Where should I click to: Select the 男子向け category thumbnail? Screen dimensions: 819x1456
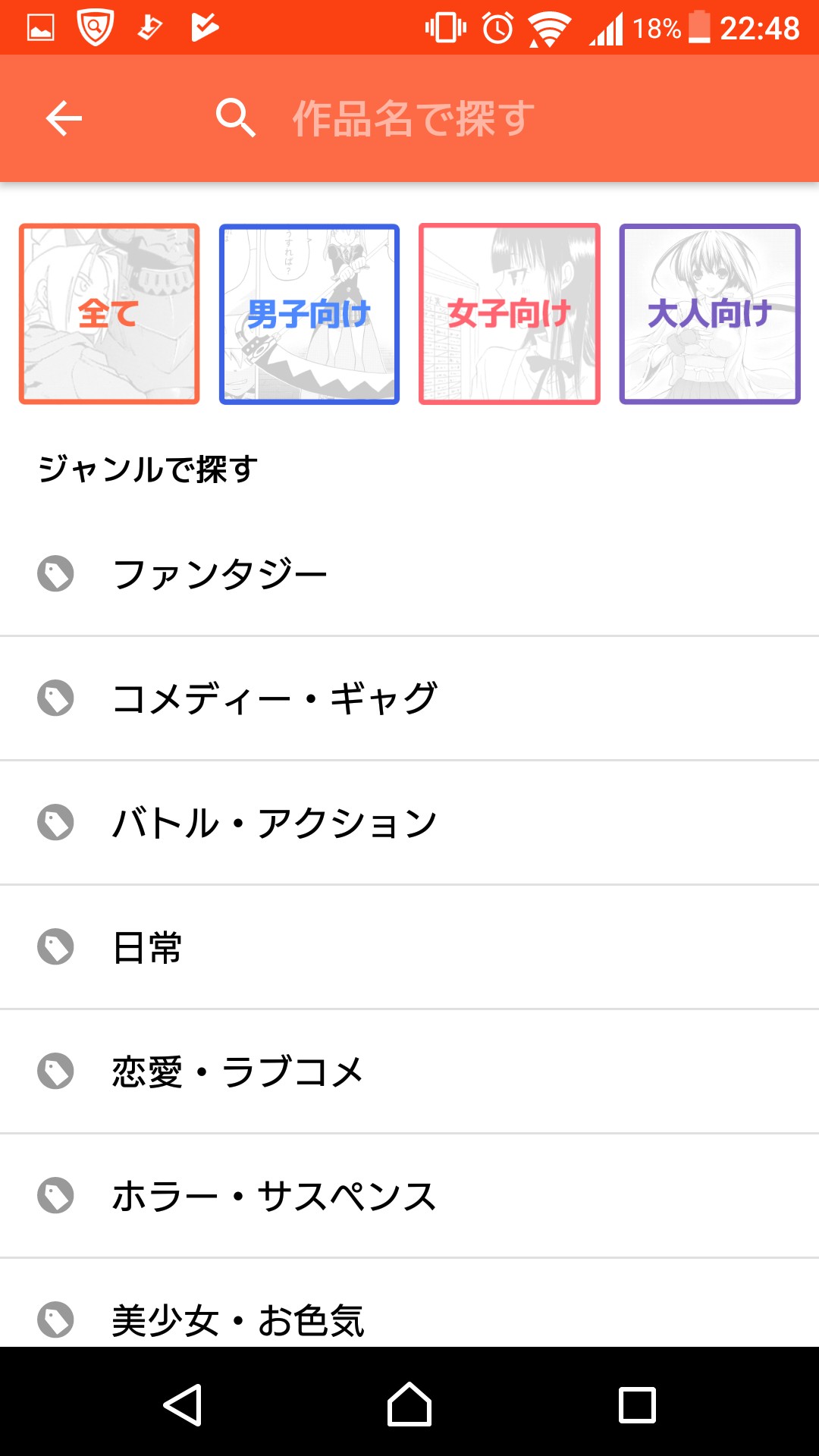click(x=309, y=314)
